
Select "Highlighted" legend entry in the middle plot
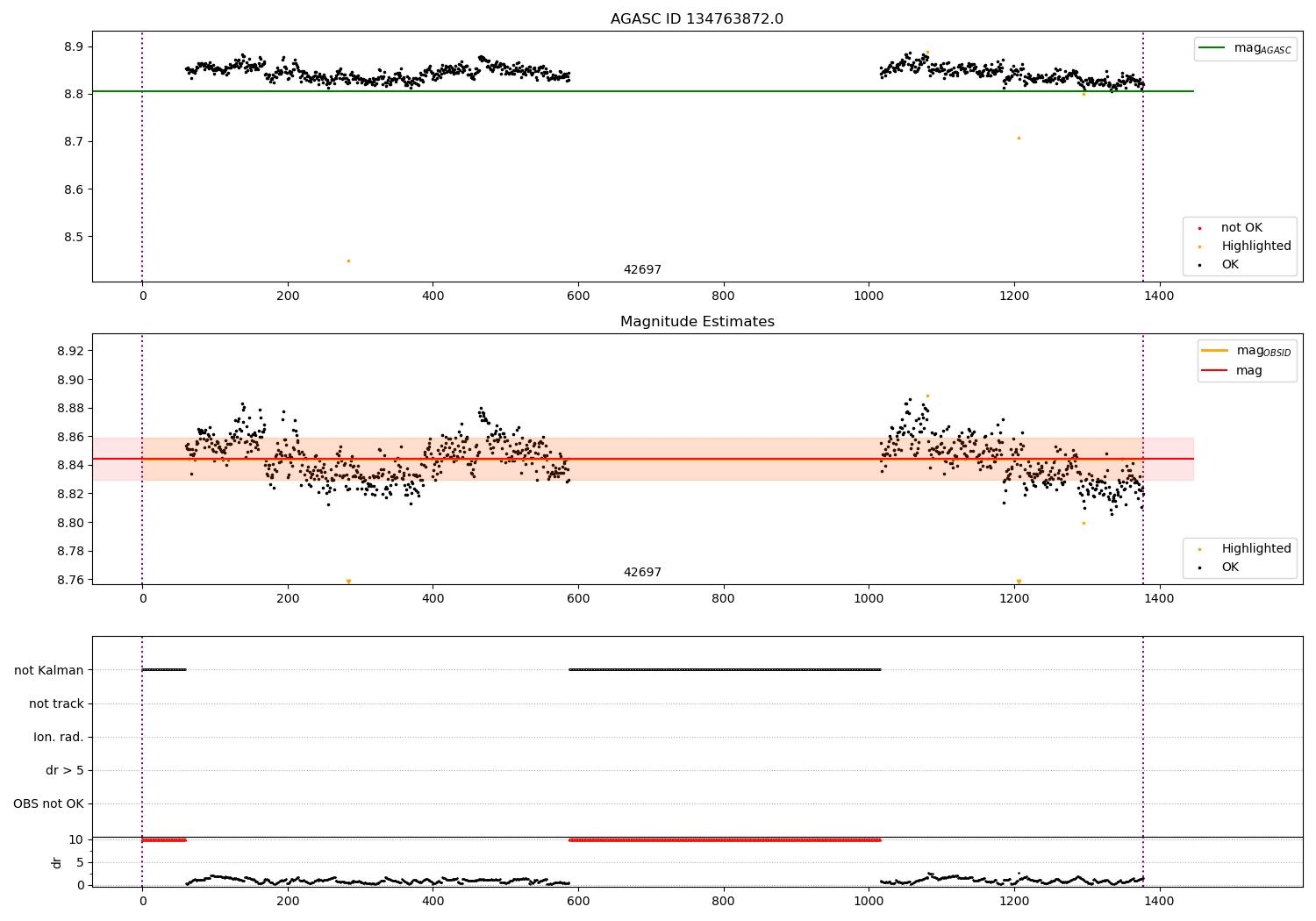tap(1255, 549)
